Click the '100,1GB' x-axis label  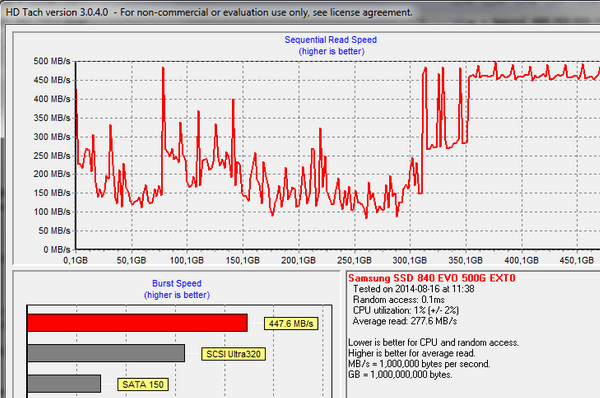point(187,261)
